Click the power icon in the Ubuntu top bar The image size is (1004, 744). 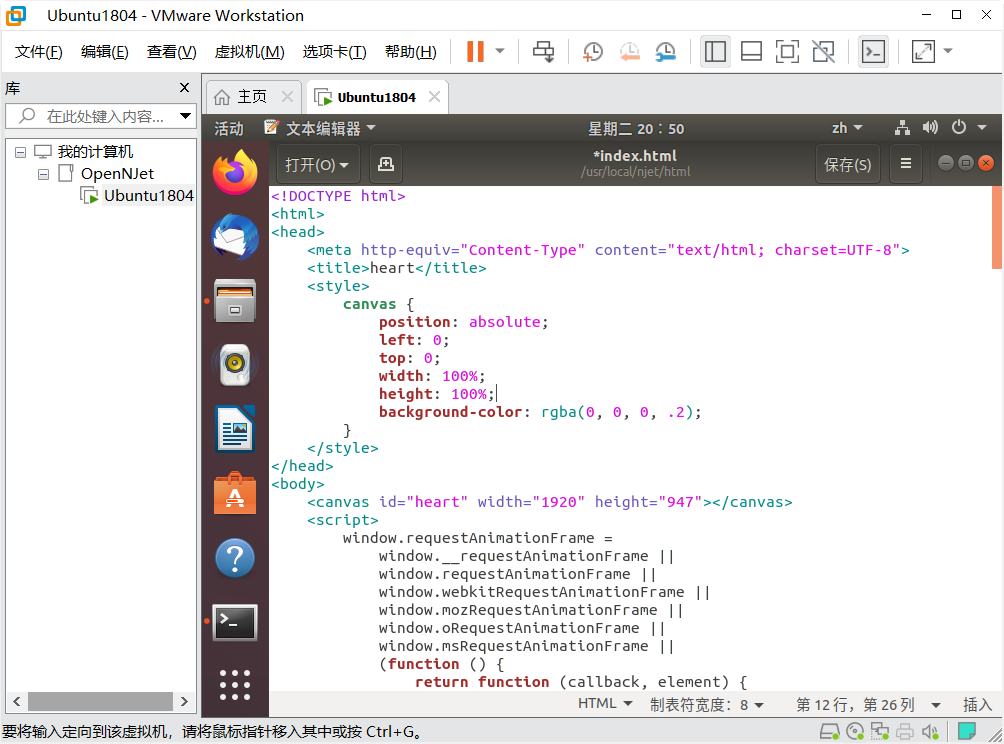click(959, 127)
